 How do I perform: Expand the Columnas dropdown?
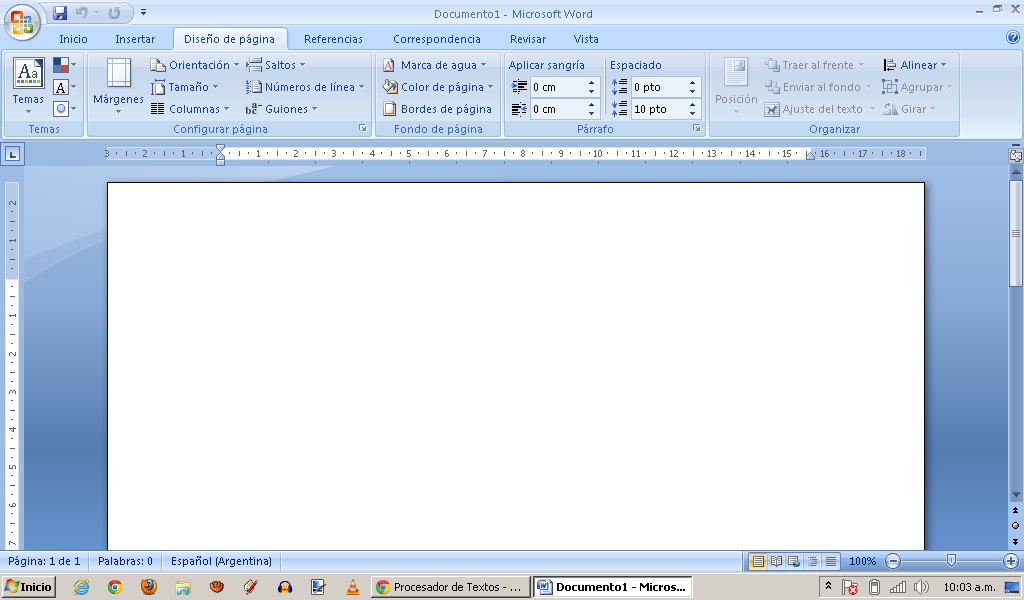point(190,109)
